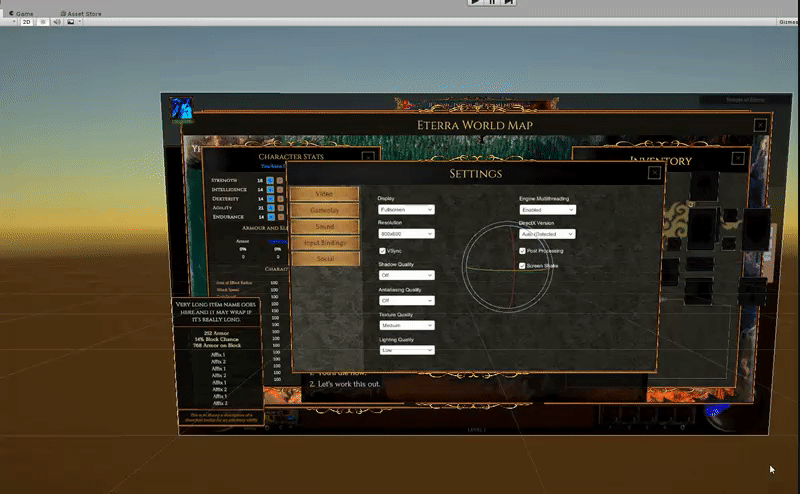Click the character portrait icon
This screenshot has width=800, height=494.
click(x=181, y=109)
